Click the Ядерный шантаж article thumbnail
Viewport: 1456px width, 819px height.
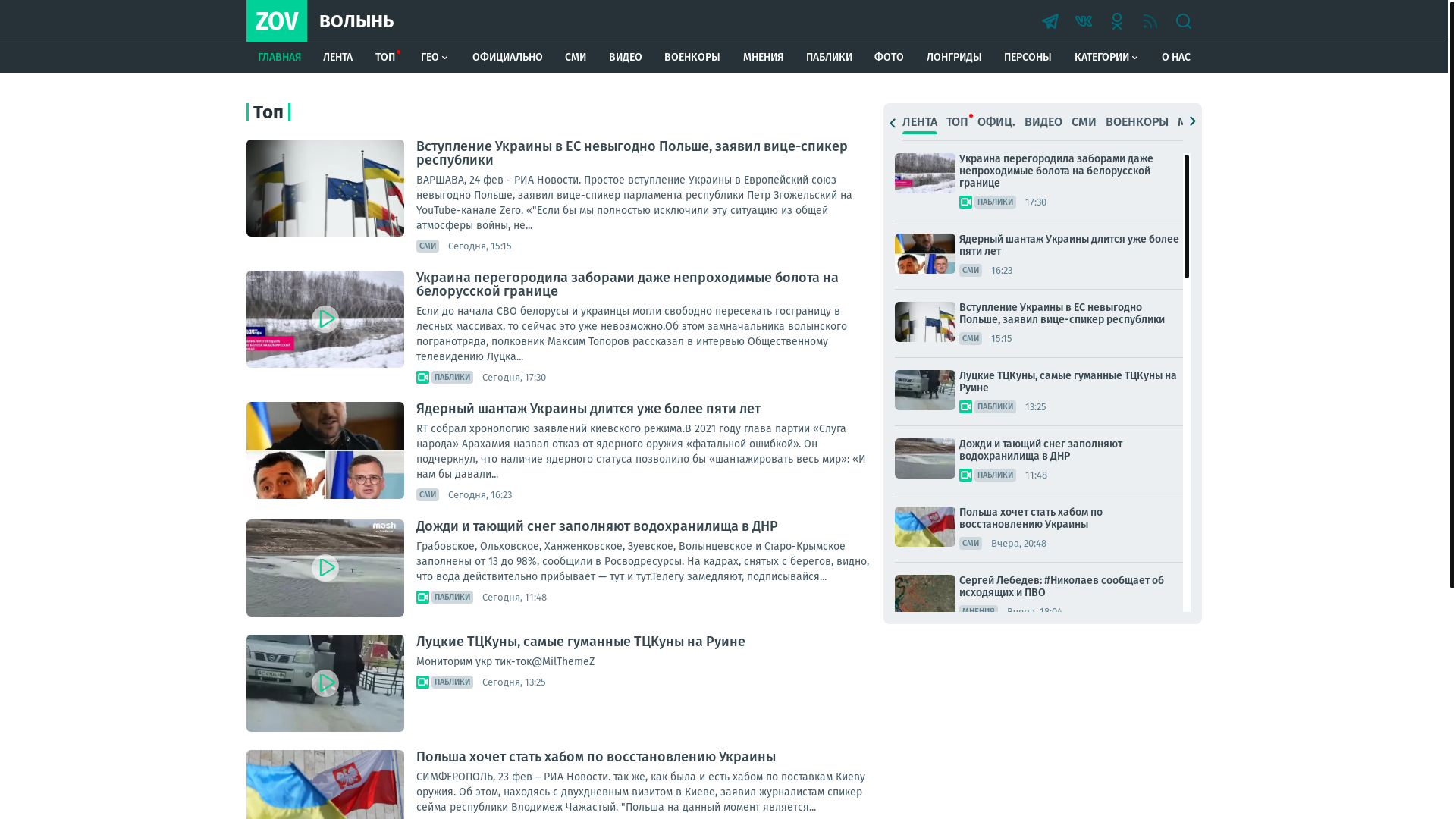[x=325, y=450]
